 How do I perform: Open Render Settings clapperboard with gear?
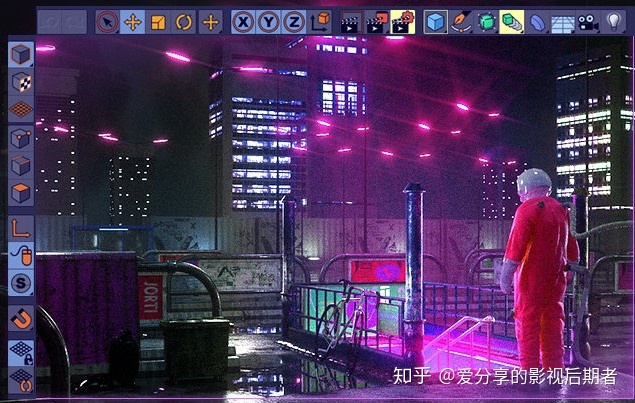click(403, 22)
